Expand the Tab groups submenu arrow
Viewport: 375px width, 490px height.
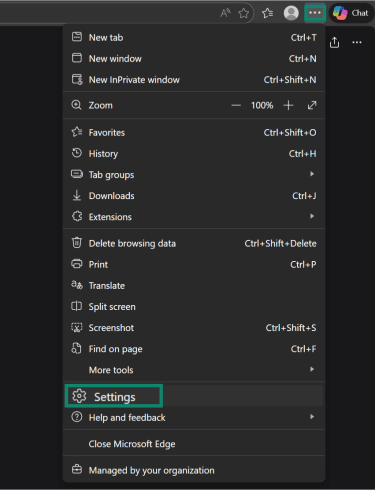(x=312, y=174)
